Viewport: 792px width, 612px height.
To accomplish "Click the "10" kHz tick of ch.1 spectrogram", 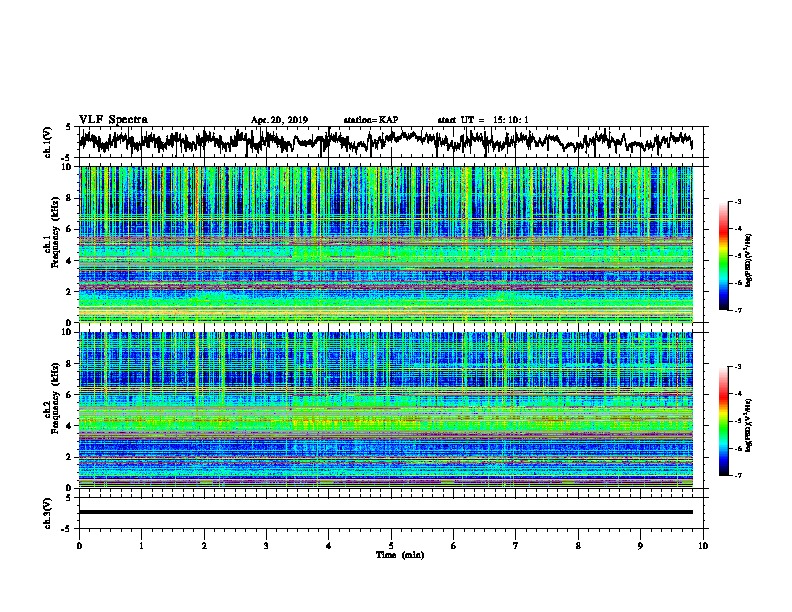I will click(66, 167).
